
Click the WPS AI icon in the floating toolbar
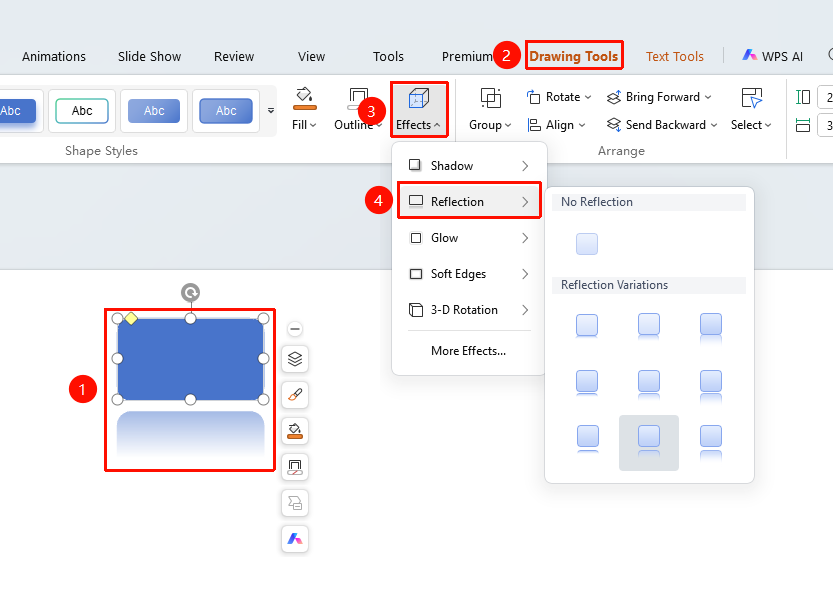coord(295,539)
